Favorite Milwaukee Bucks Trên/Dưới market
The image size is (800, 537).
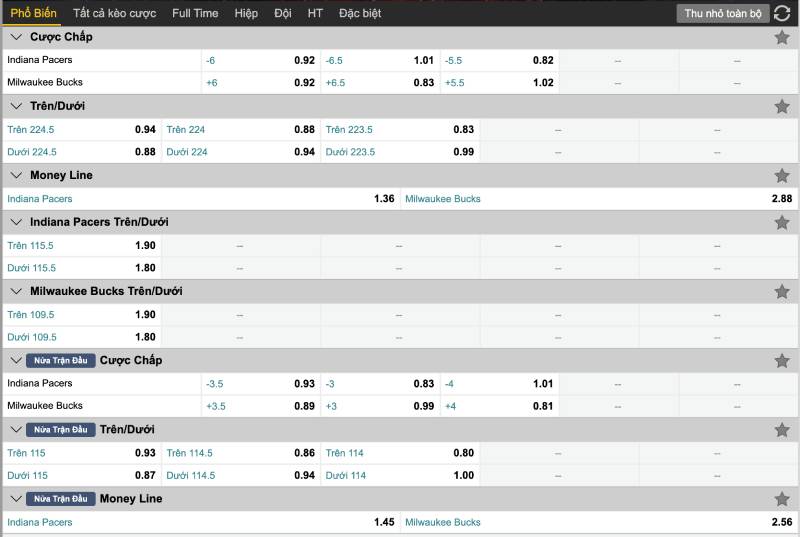782,291
